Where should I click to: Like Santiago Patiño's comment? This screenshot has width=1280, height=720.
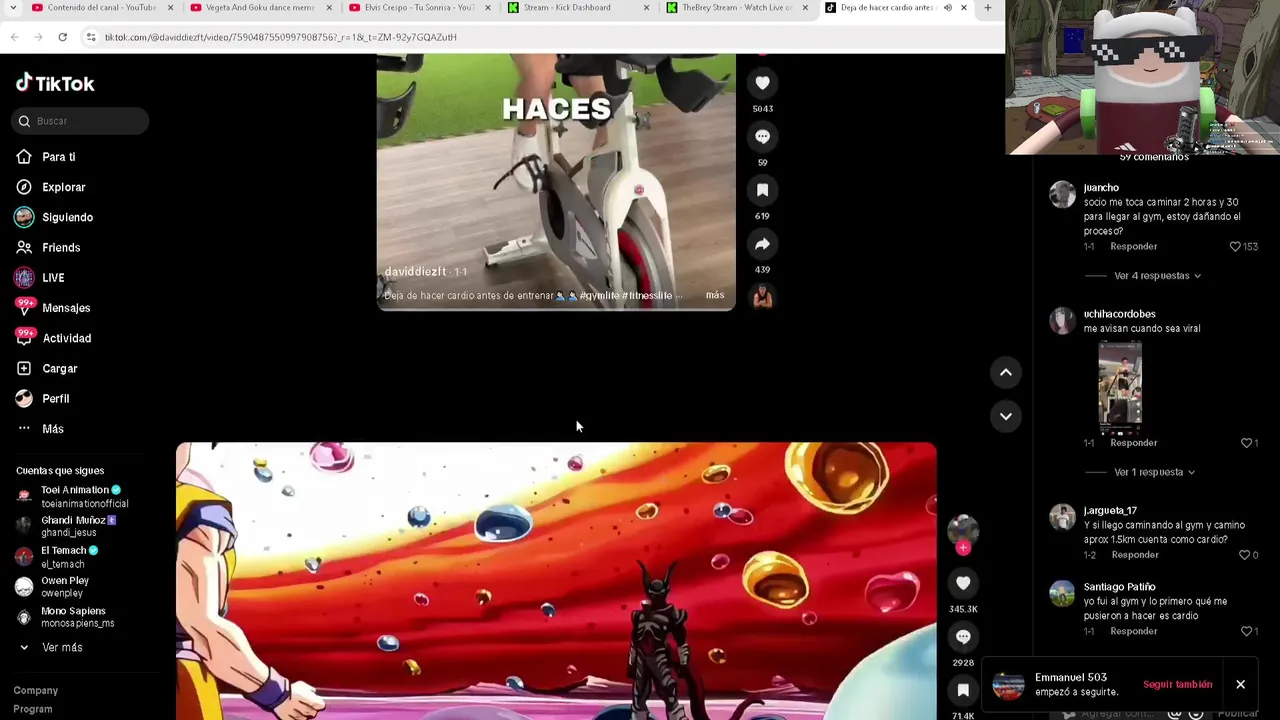coord(1246,632)
